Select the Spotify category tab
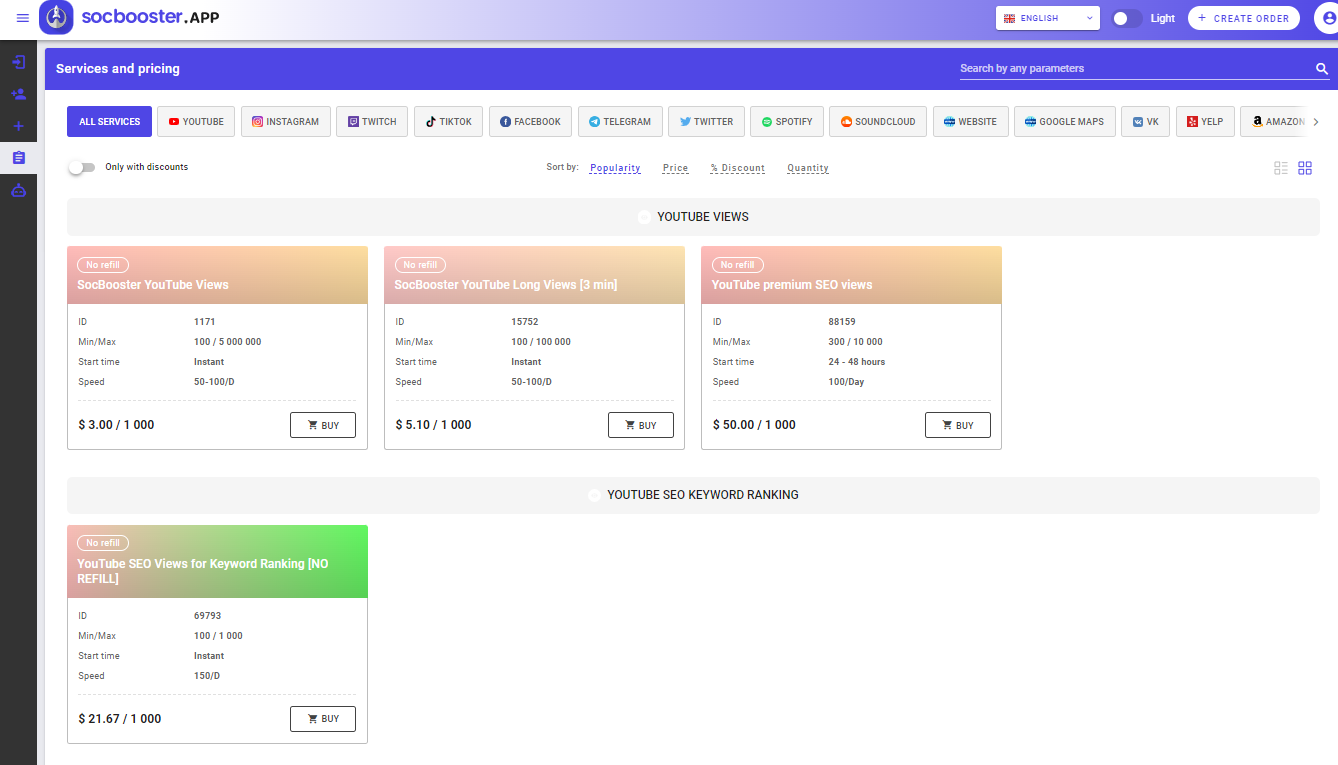This screenshot has height=765, width=1338. coord(787,122)
